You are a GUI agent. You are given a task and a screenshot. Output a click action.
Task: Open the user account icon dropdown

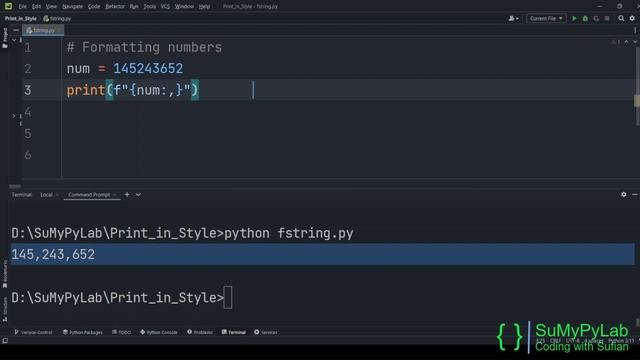tap(513, 18)
